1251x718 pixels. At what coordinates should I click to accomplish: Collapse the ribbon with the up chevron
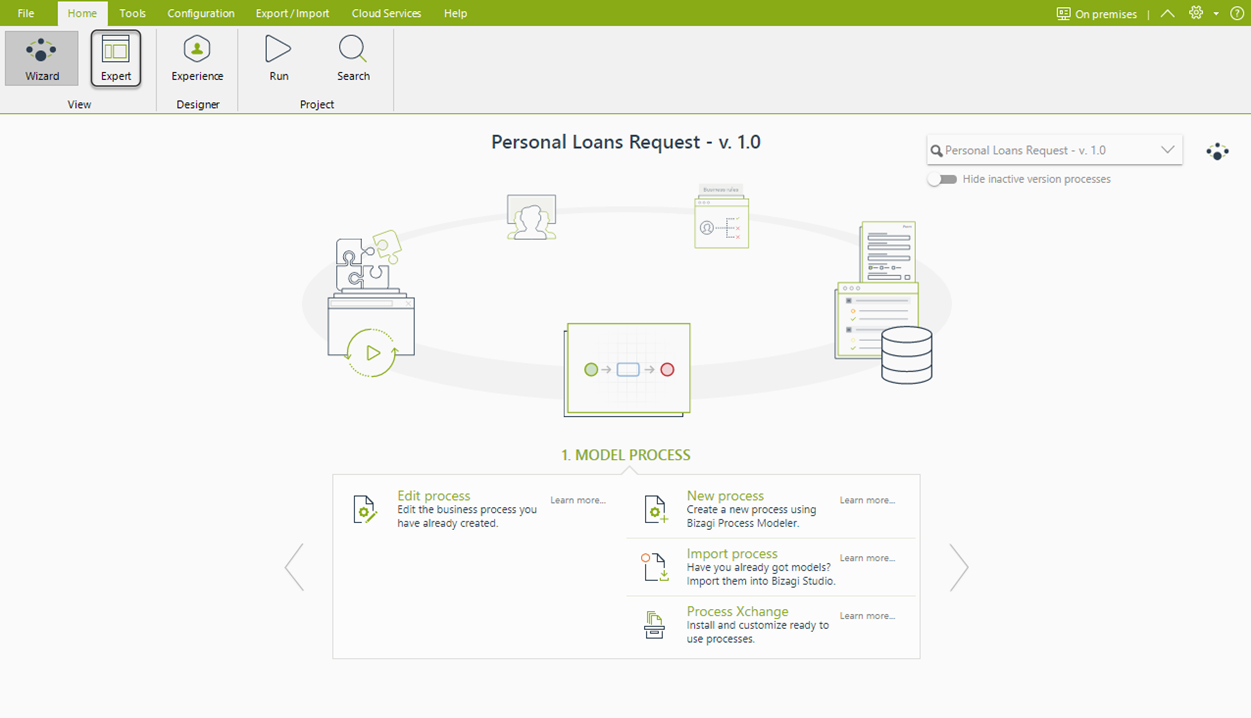coord(1167,14)
